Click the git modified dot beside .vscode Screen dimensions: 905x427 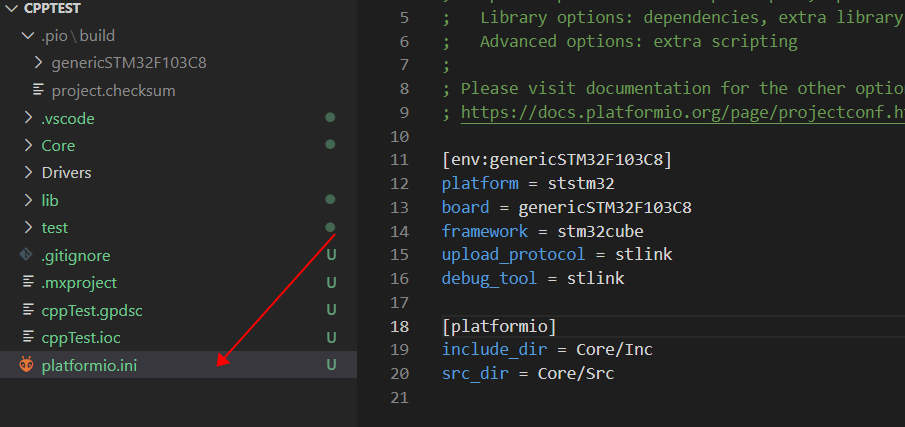tap(330, 117)
